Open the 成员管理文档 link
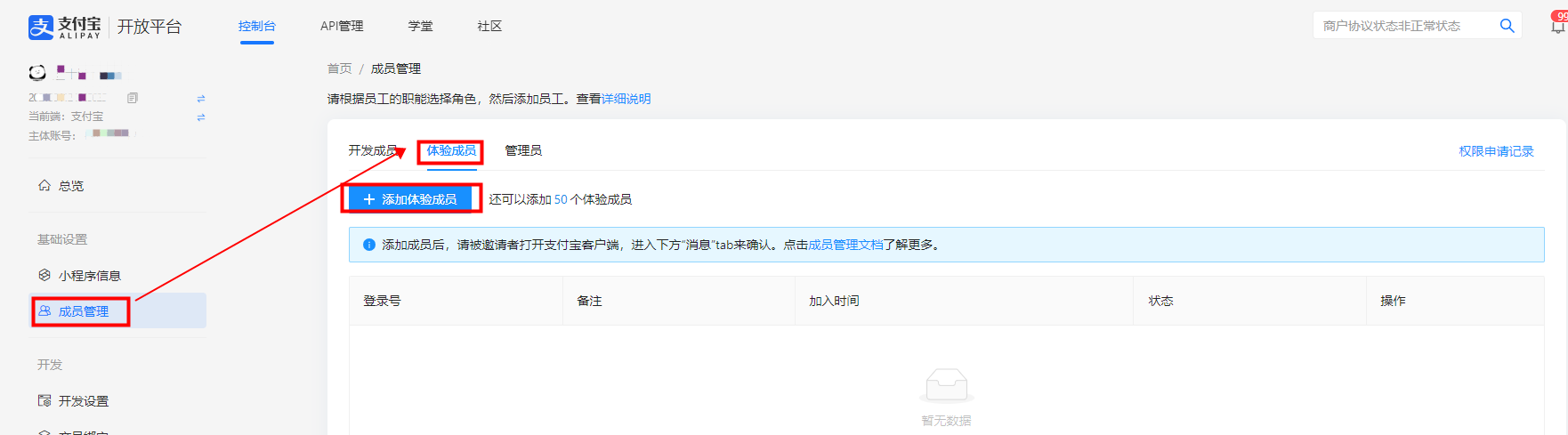 pyautogui.click(x=845, y=245)
